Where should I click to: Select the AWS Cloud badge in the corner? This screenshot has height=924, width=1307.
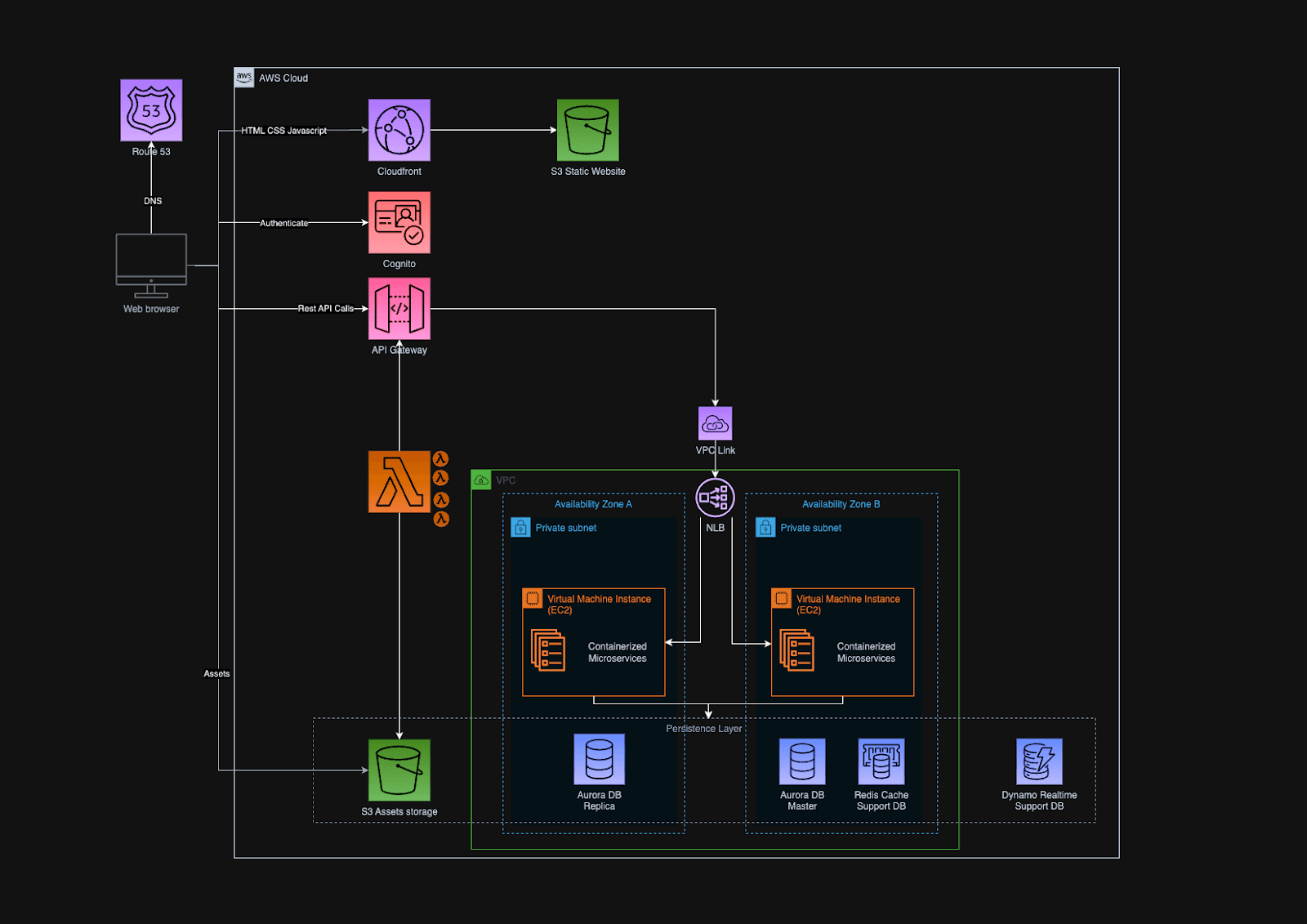point(243,77)
